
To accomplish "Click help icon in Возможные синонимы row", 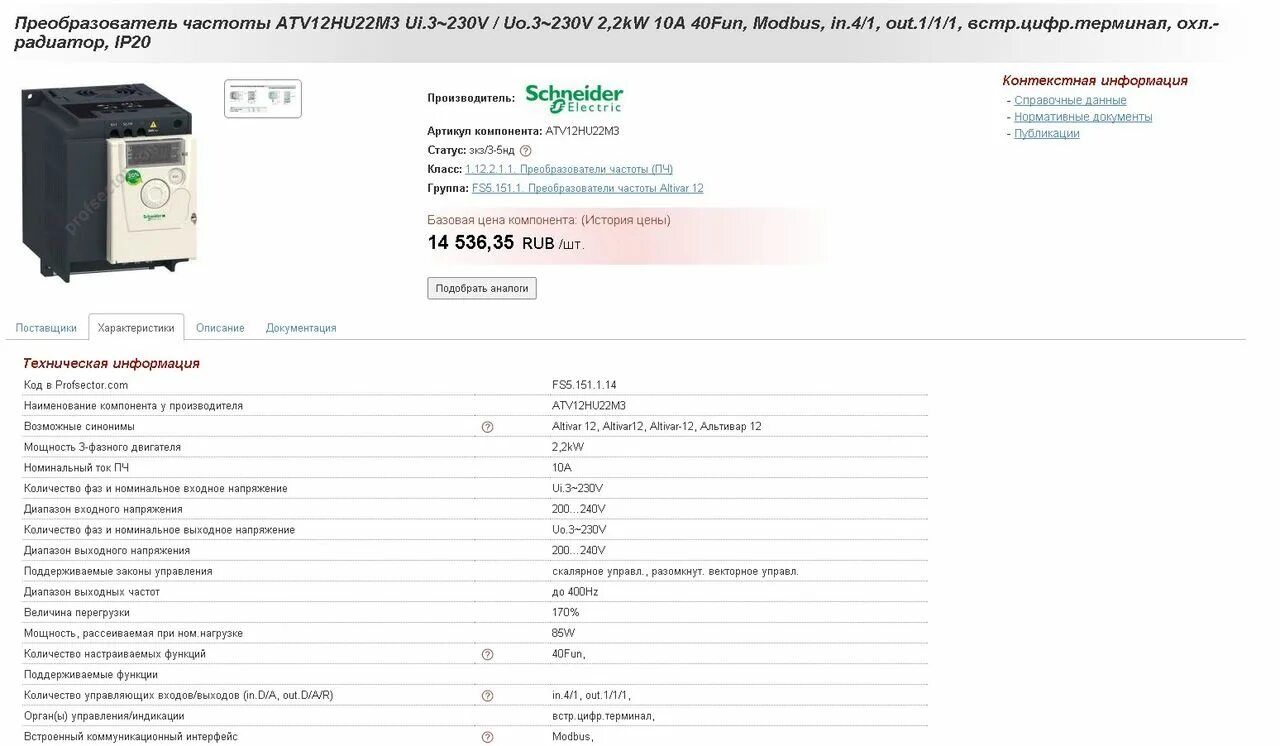I will tap(487, 427).
